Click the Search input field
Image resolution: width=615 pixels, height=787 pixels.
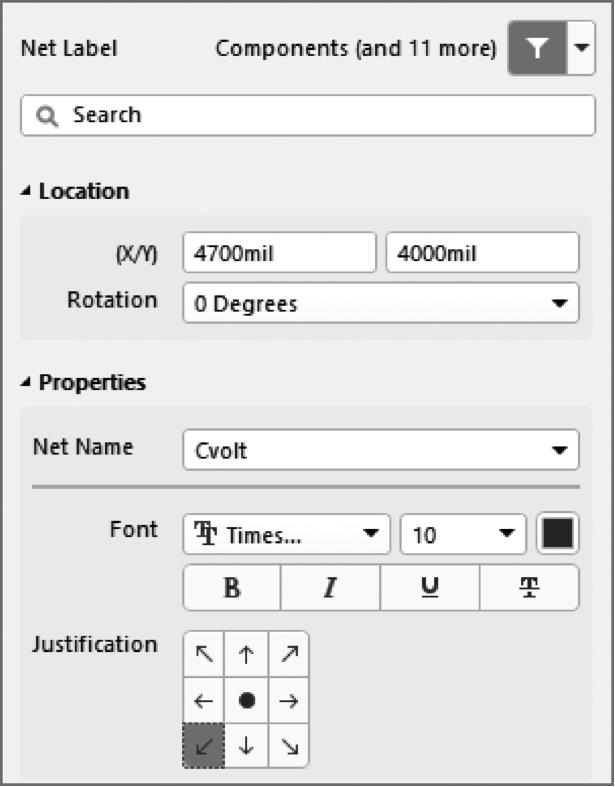point(308,115)
